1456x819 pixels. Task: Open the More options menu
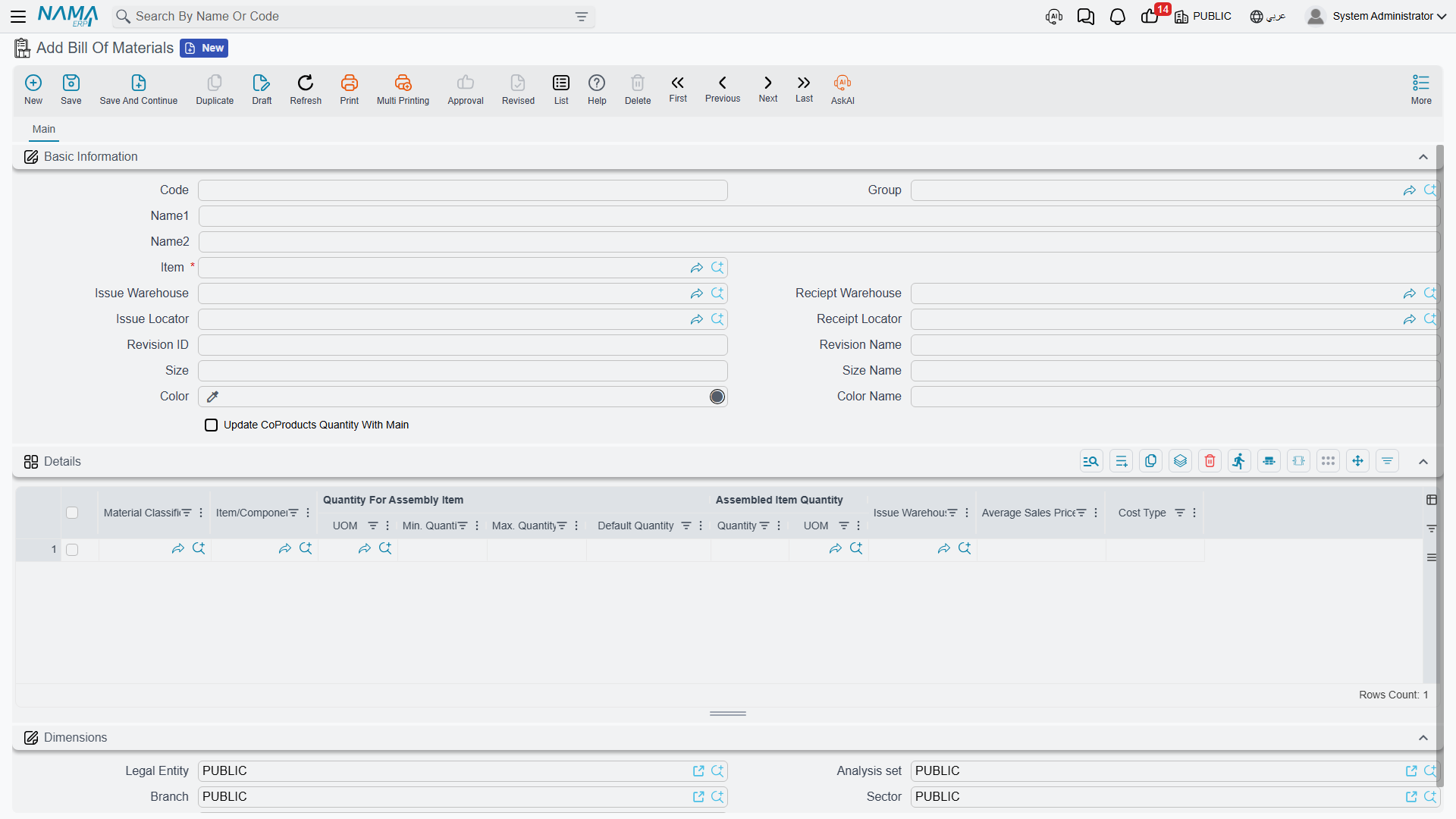[1421, 89]
